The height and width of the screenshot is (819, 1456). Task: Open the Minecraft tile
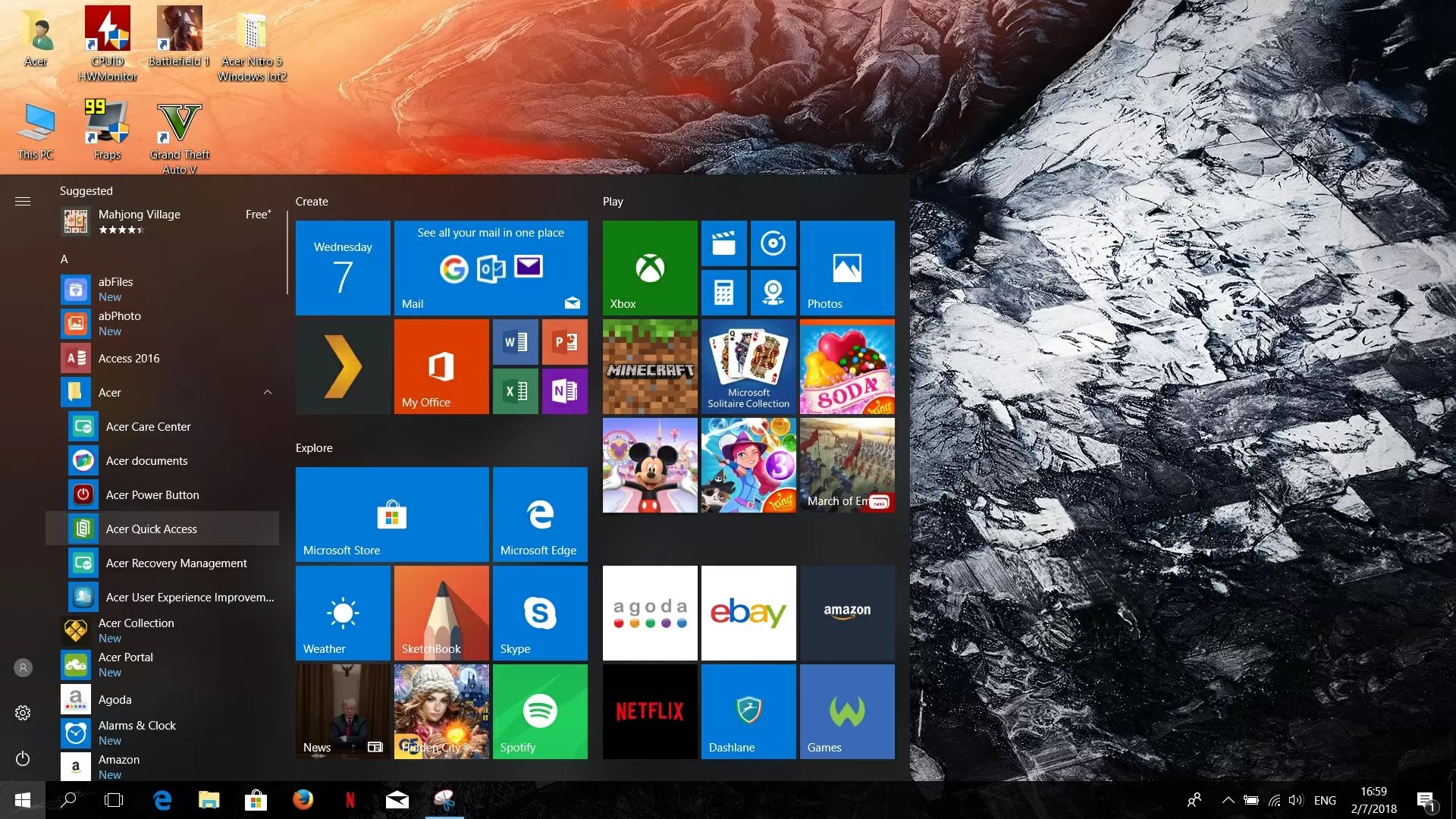pyautogui.click(x=650, y=366)
